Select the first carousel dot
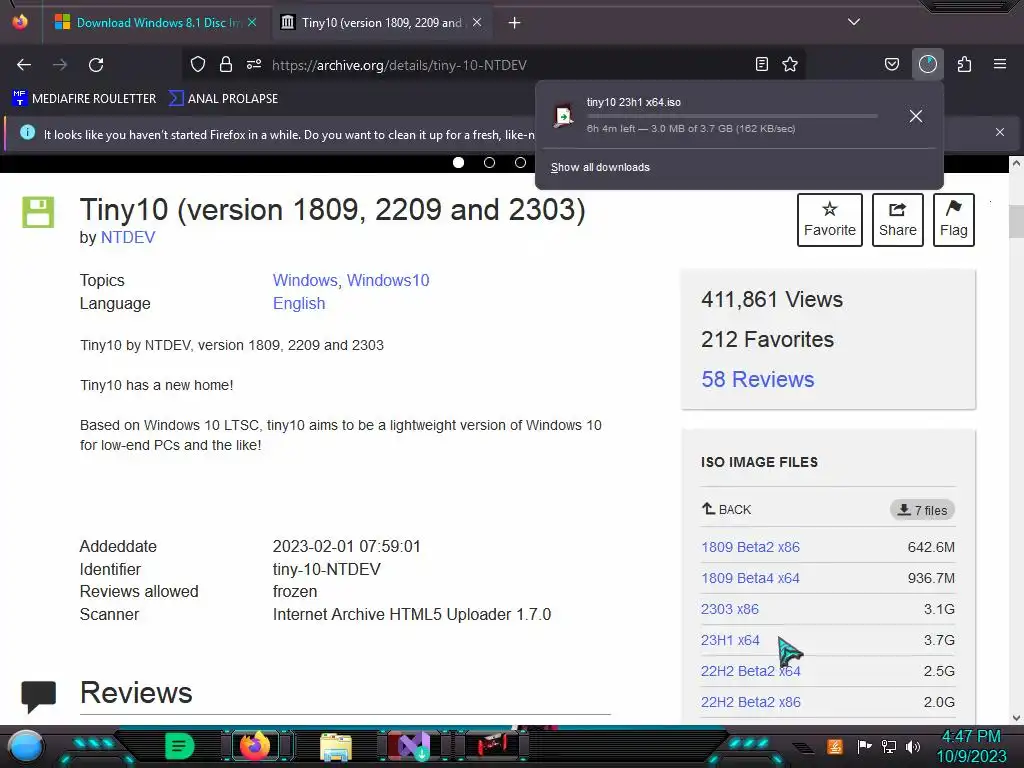The height and width of the screenshot is (768, 1024). tap(458, 162)
